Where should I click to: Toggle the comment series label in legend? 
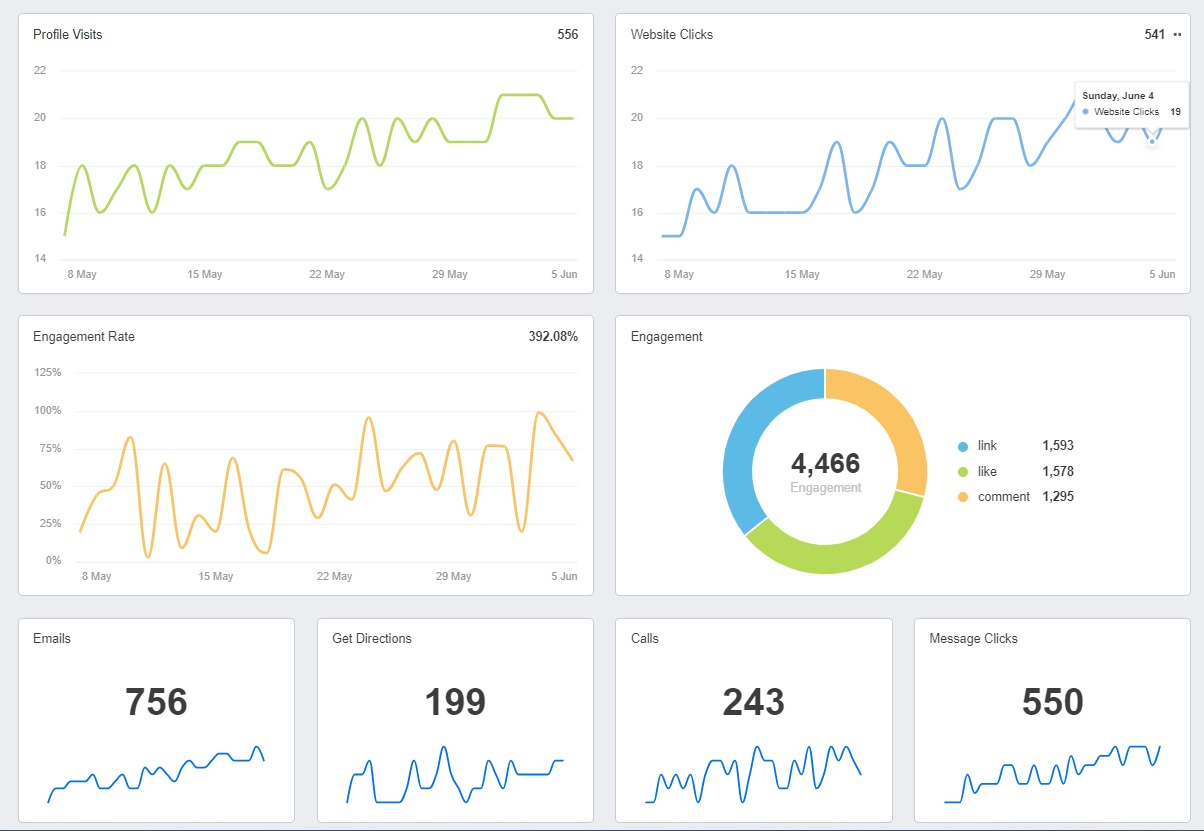[1003, 497]
